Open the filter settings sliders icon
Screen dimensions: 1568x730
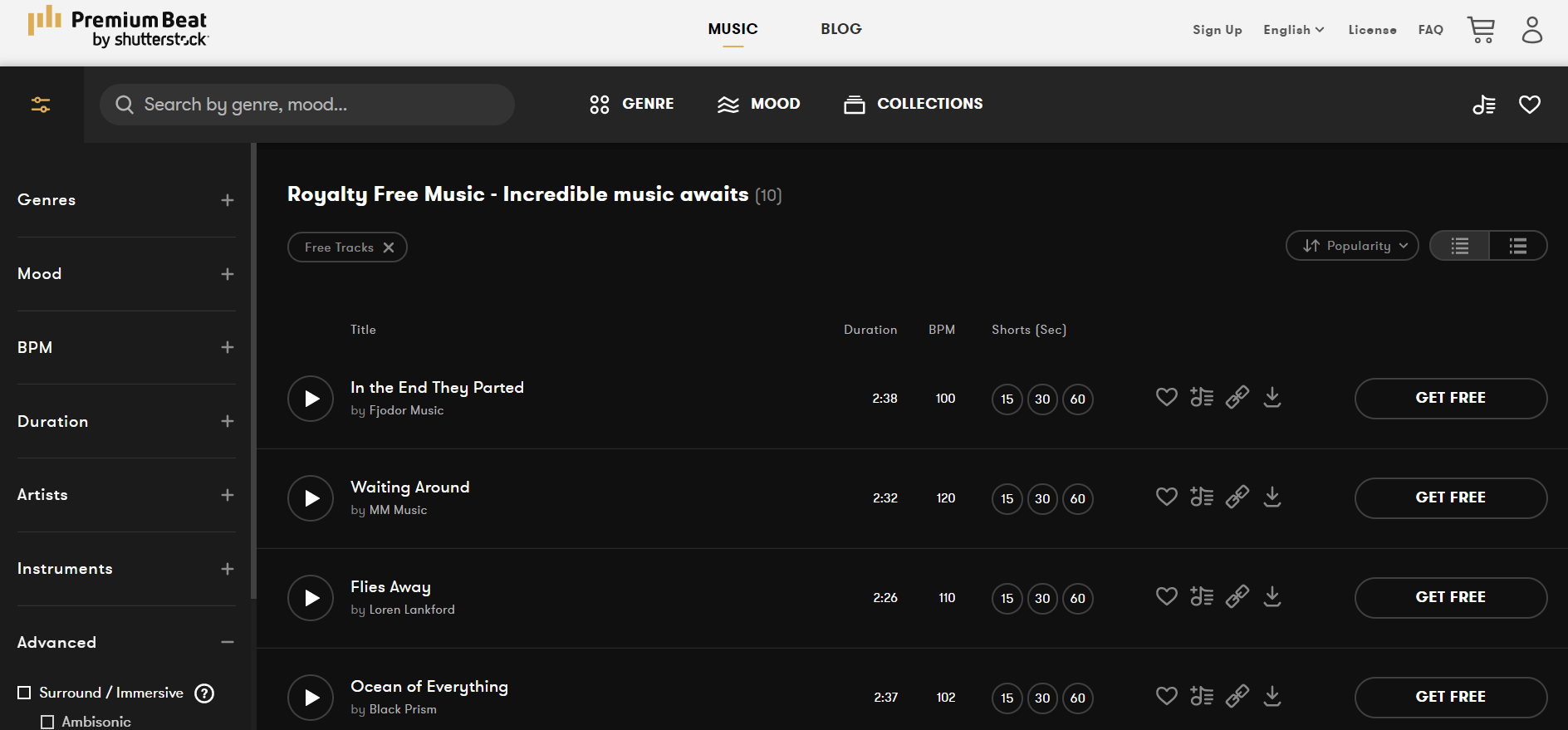[x=41, y=105]
